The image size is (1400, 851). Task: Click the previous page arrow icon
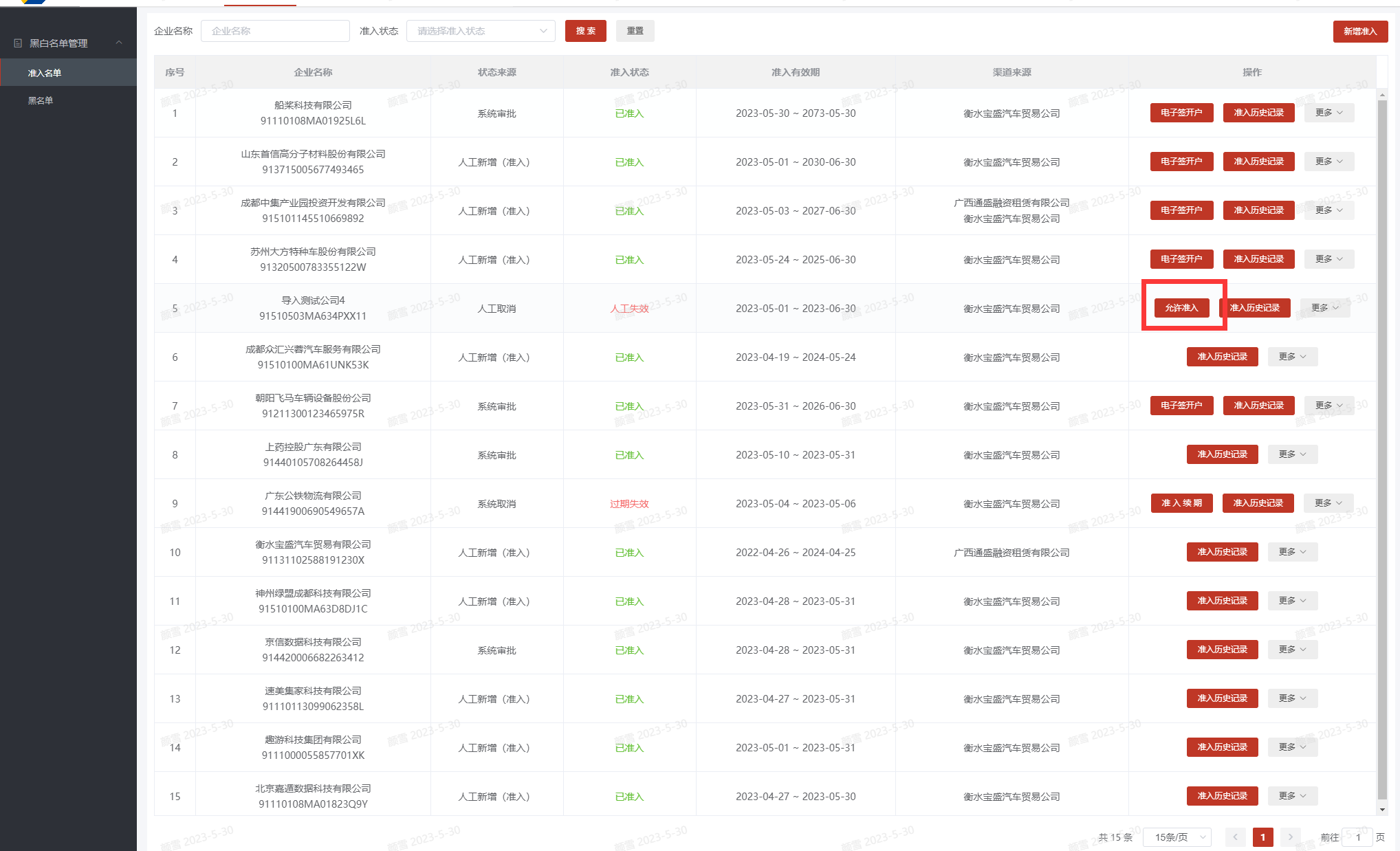(1235, 837)
